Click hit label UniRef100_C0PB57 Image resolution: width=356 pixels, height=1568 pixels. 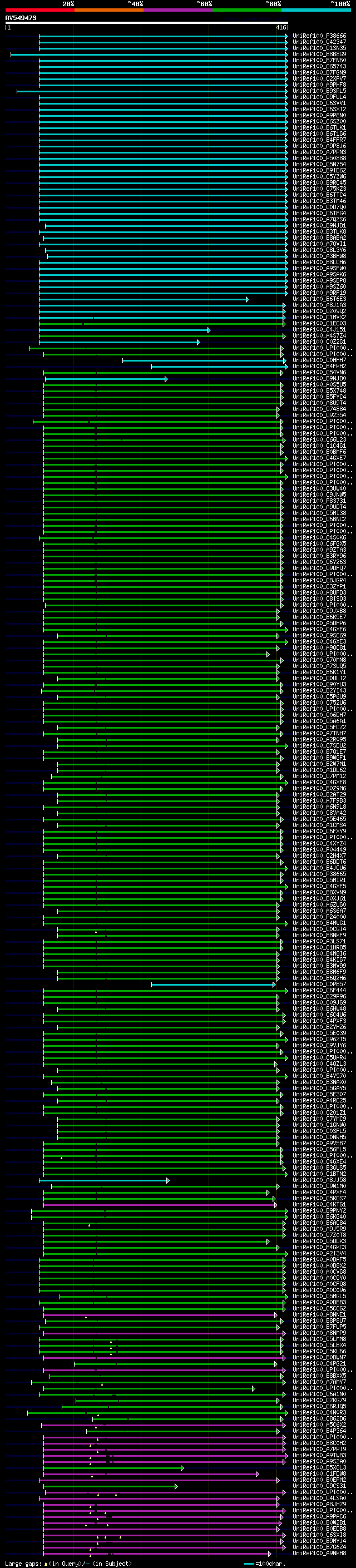[319, 985]
